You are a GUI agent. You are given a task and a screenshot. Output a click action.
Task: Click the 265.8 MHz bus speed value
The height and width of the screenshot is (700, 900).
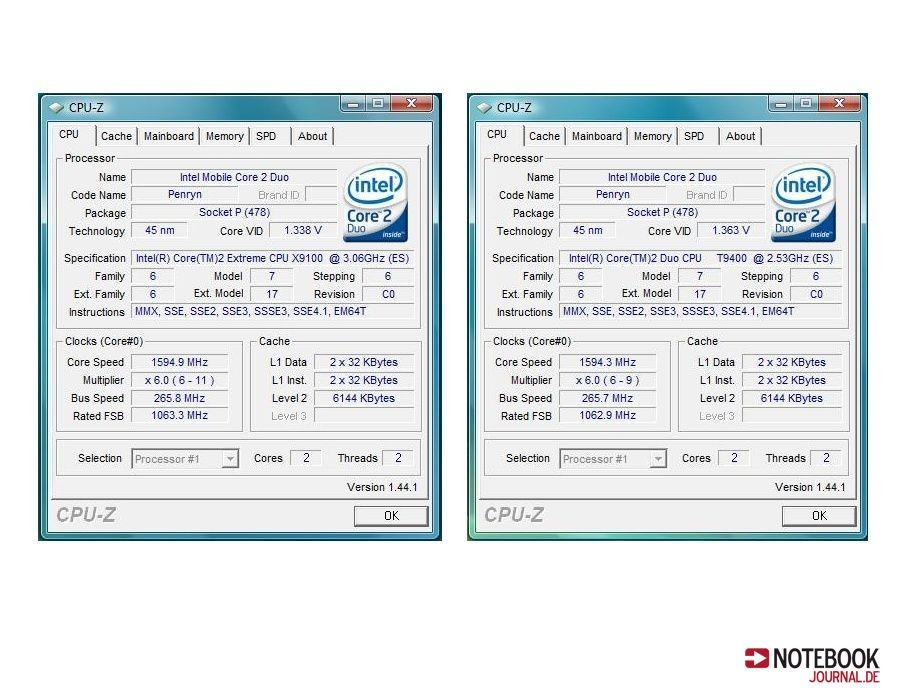(x=180, y=398)
